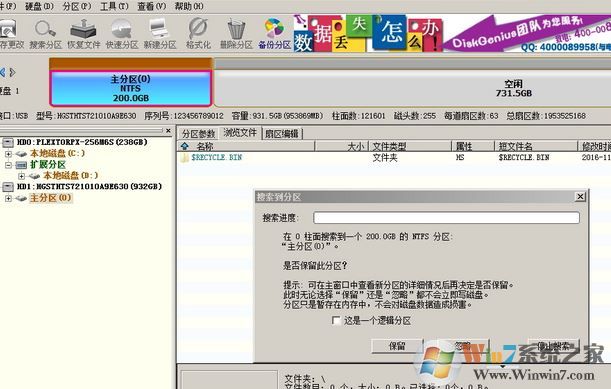The width and height of the screenshot is (611, 389).
Task: Click the Ignore (忽略) button in dialog
Action: point(463,346)
